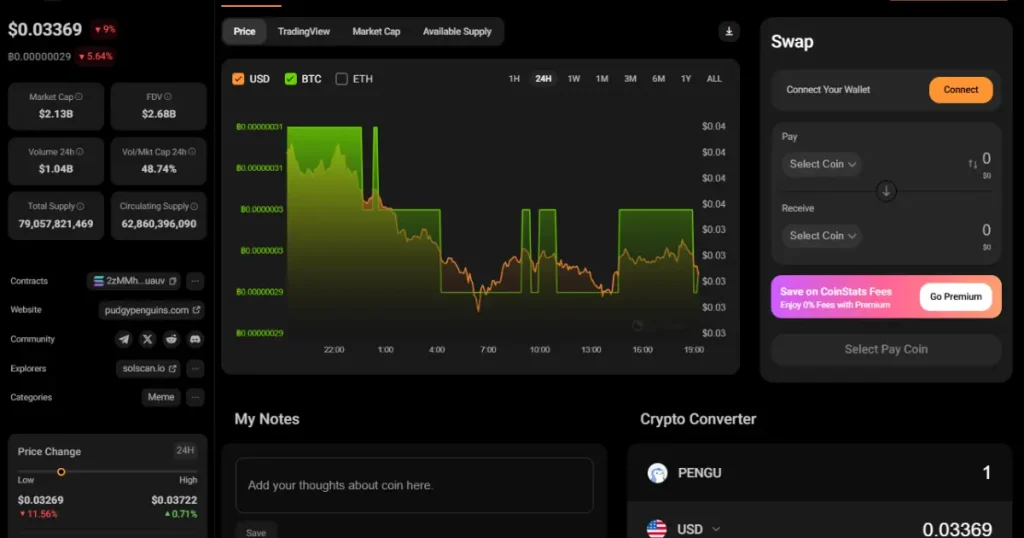Open the X (Twitter) community icon
Viewport: 1024px width, 538px height.
(x=148, y=340)
